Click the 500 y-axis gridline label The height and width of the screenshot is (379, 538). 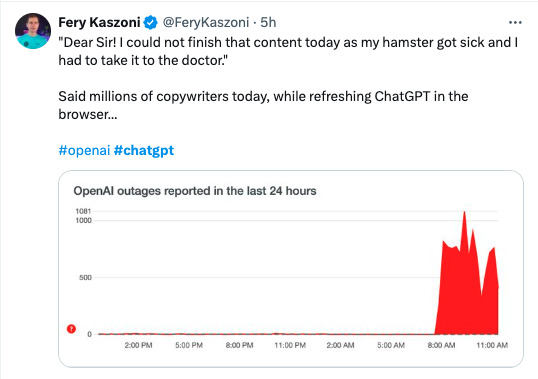tap(85, 277)
